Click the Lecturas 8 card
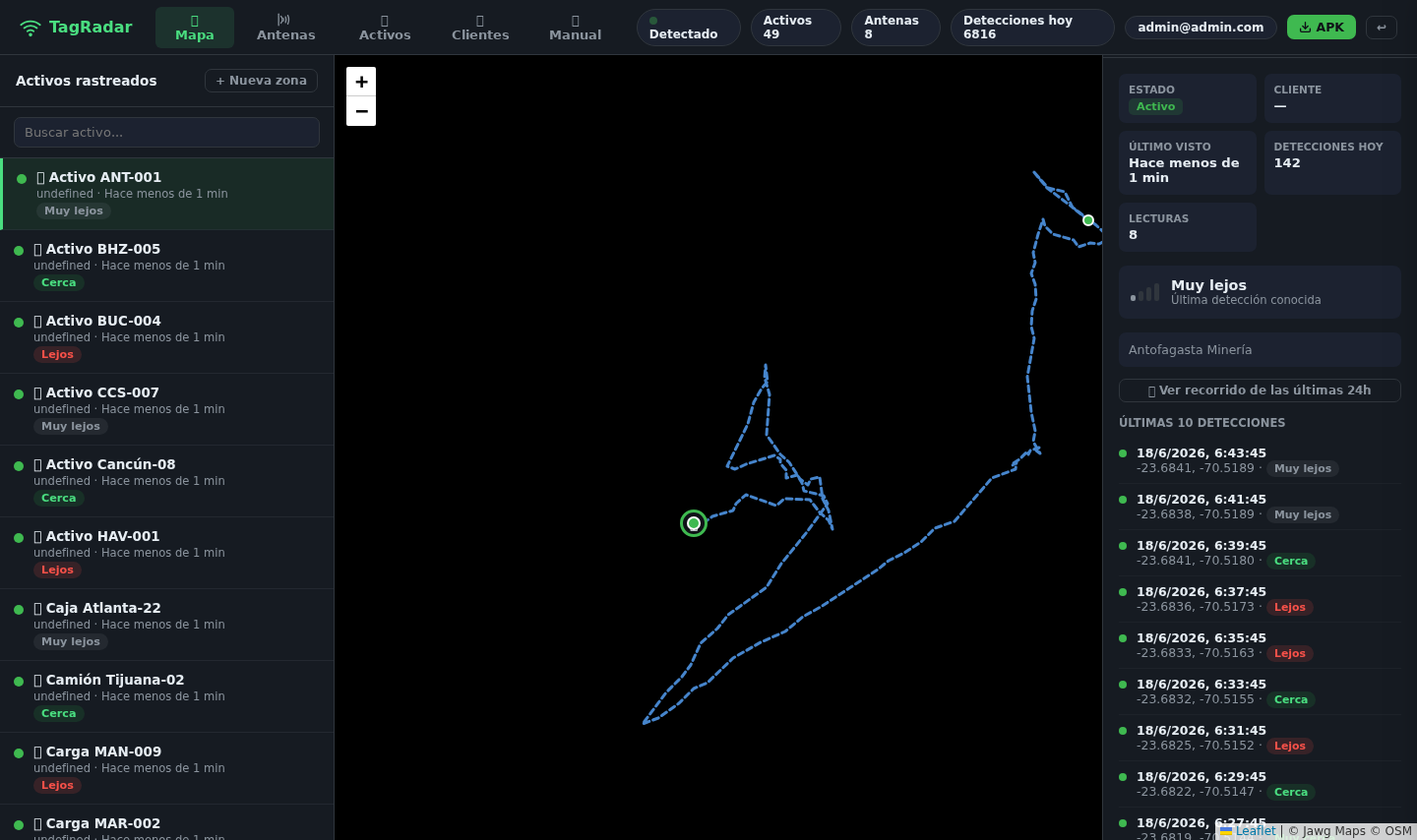Screen dimensions: 1417x840 pyautogui.click(x=1188, y=227)
